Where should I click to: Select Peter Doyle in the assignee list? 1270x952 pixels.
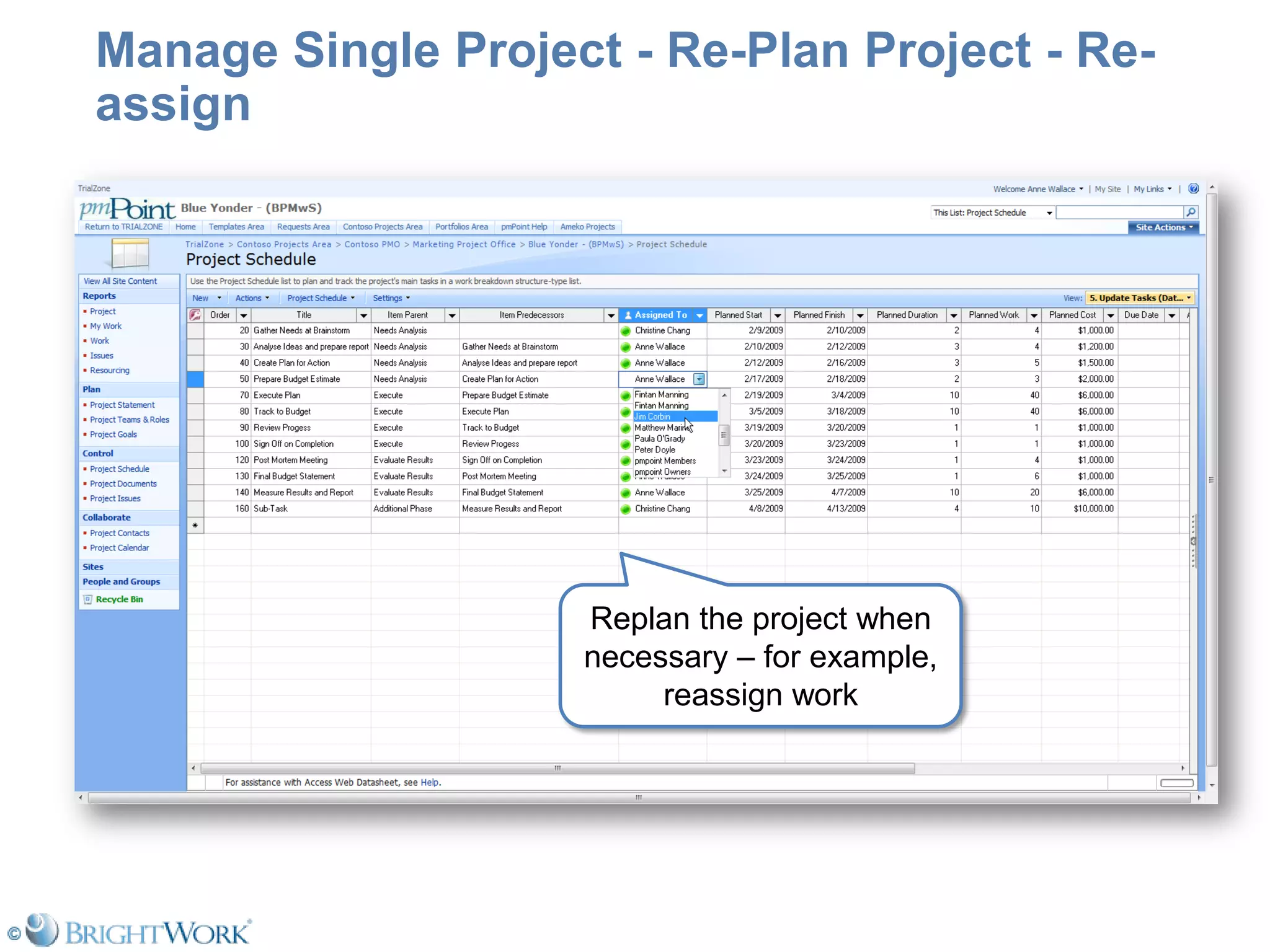[655, 450]
